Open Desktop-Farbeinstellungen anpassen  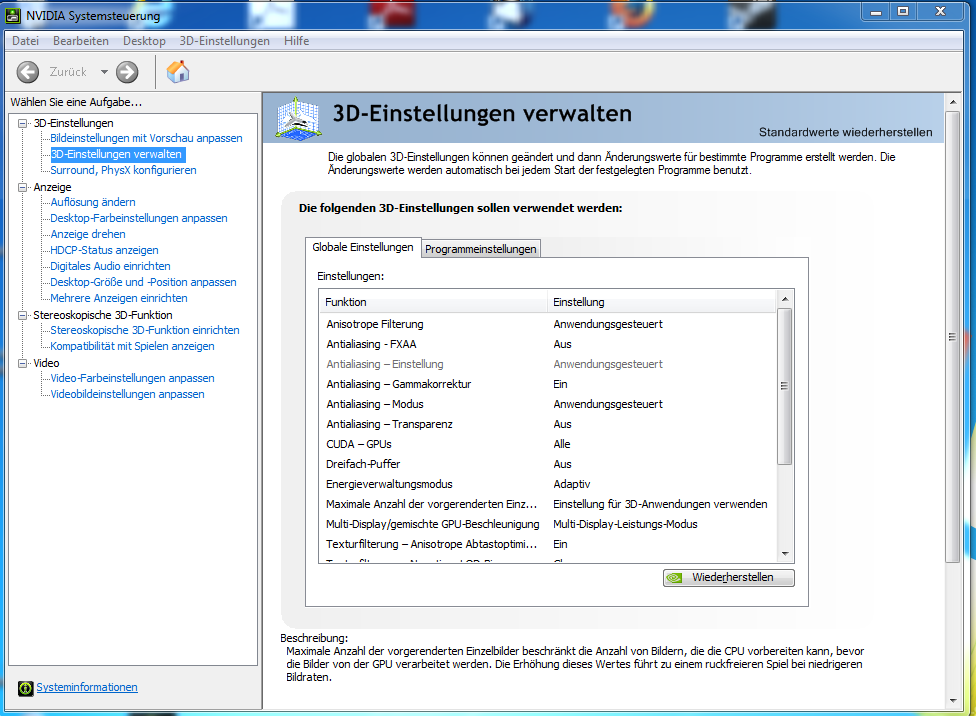pyautogui.click(x=139, y=219)
